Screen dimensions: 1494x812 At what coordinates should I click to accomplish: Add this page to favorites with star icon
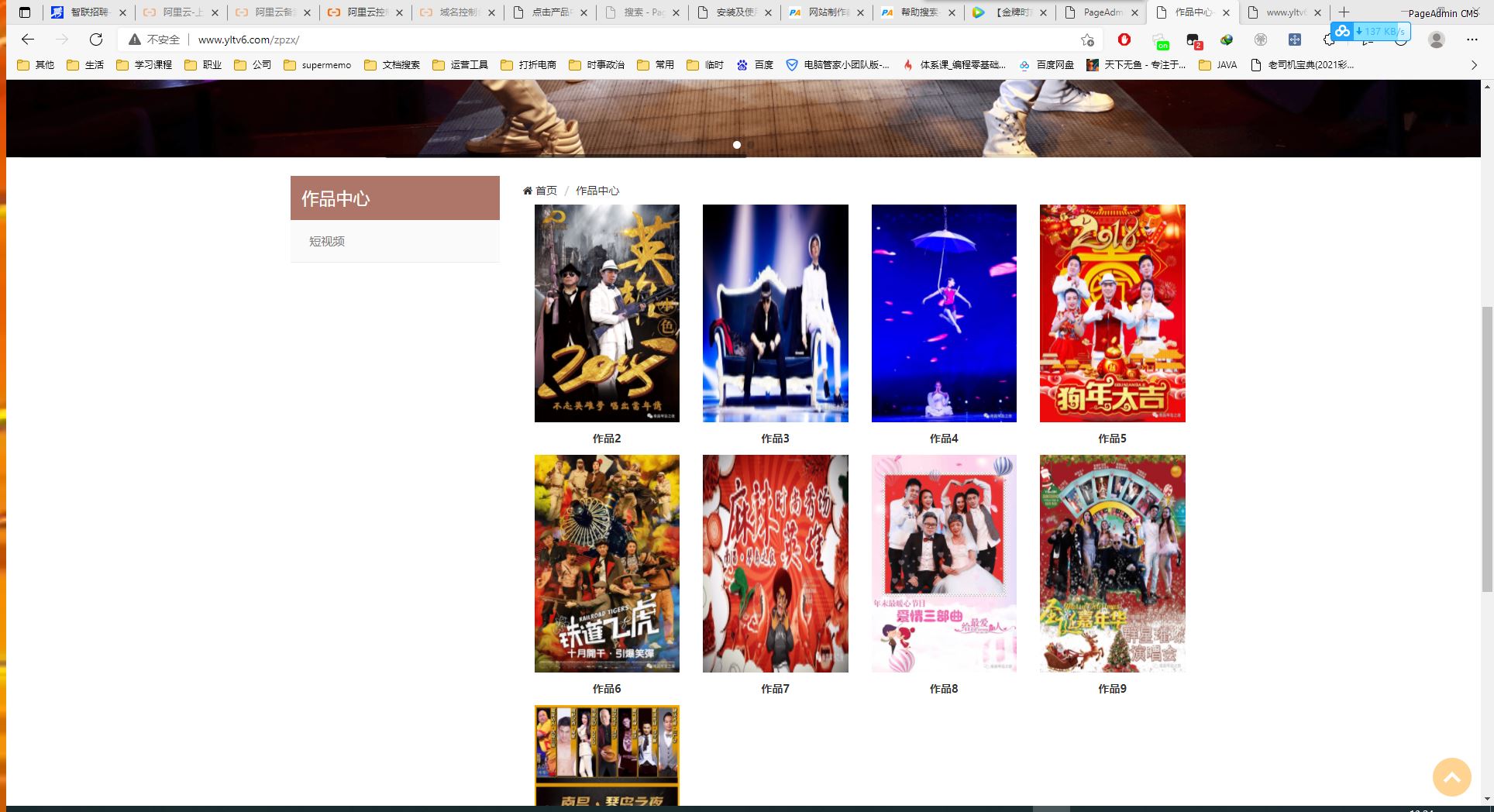click(x=1088, y=40)
